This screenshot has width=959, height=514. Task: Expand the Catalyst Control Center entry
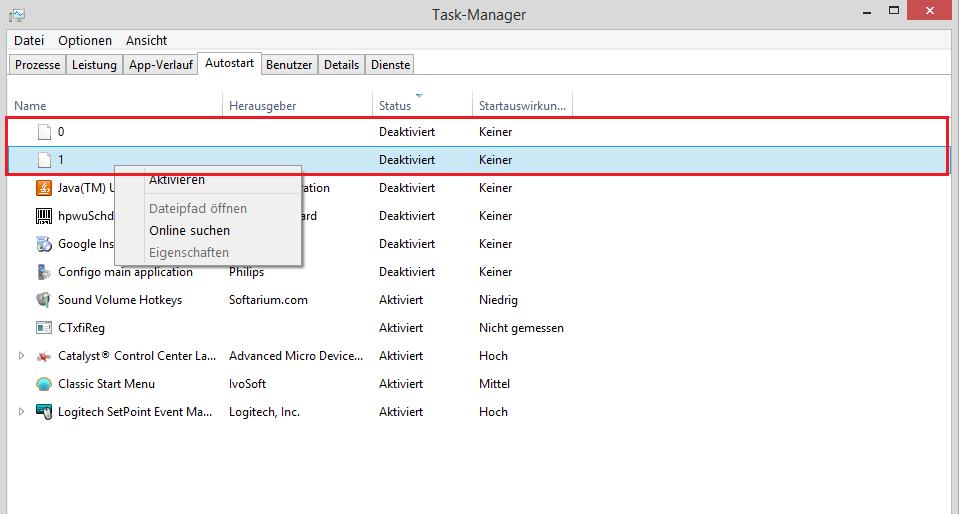pyautogui.click(x=22, y=356)
